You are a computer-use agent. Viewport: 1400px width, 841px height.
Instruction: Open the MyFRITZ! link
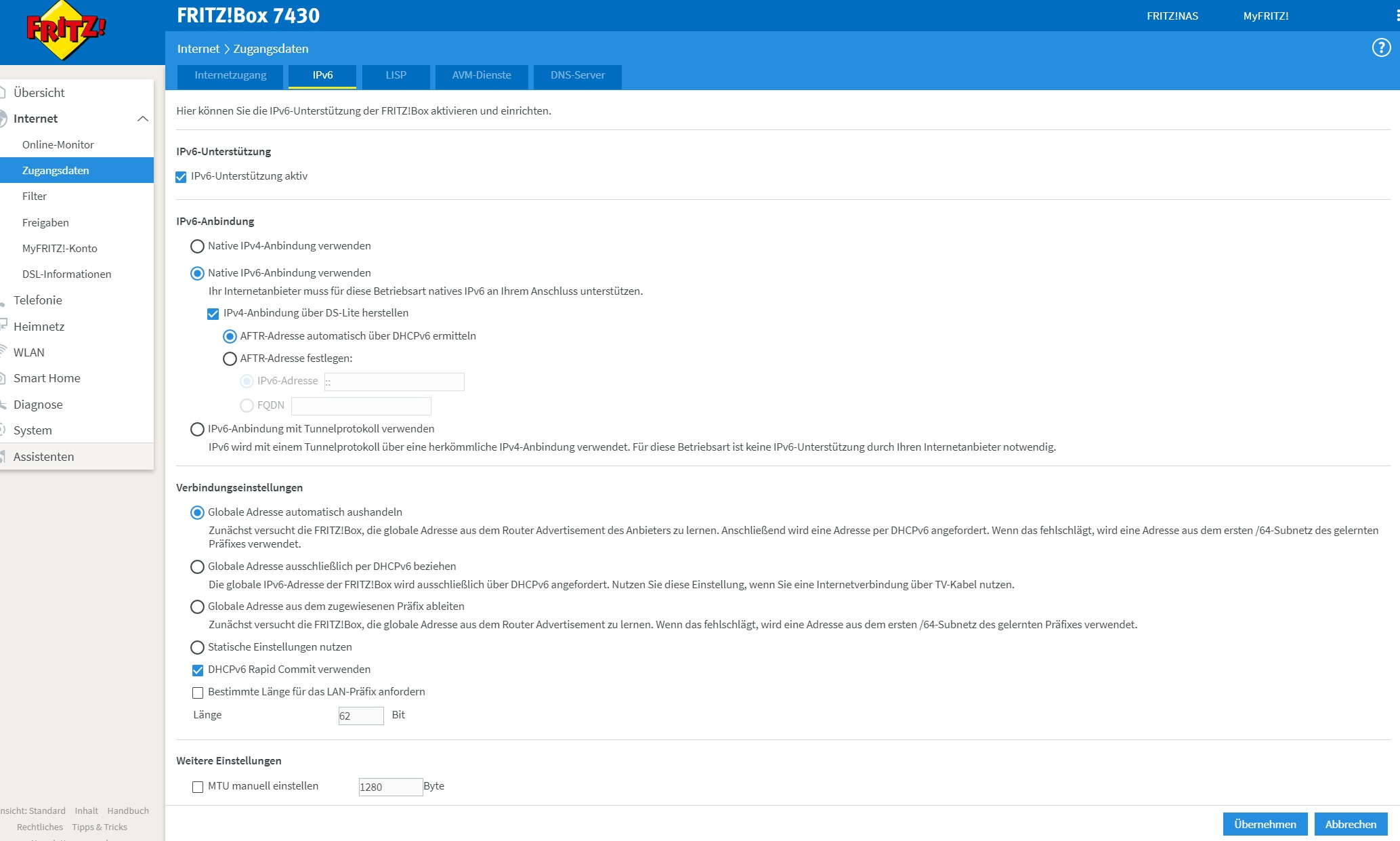coord(1265,16)
